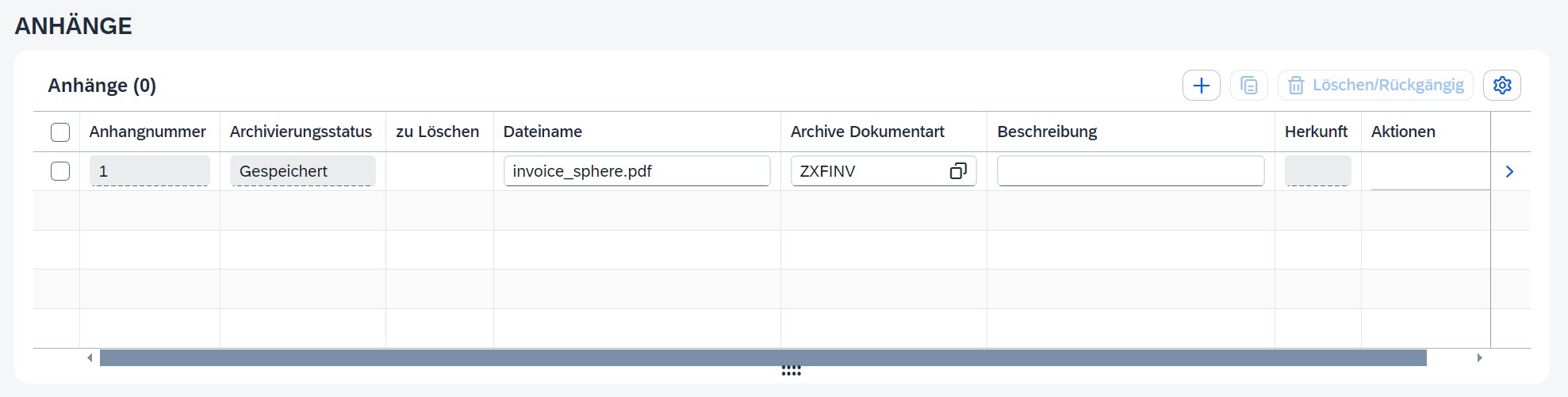1568x397 pixels.
Task: Click the Anhangnummer column header
Action: pyautogui.click(x=148, y=132)
